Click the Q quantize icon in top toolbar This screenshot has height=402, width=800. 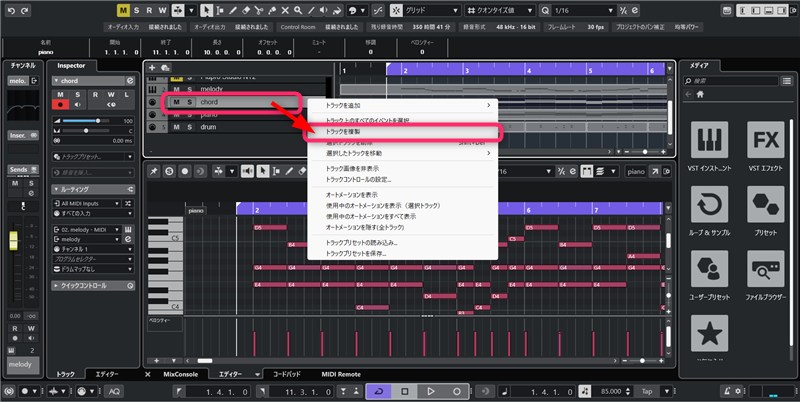pos(545,10)
